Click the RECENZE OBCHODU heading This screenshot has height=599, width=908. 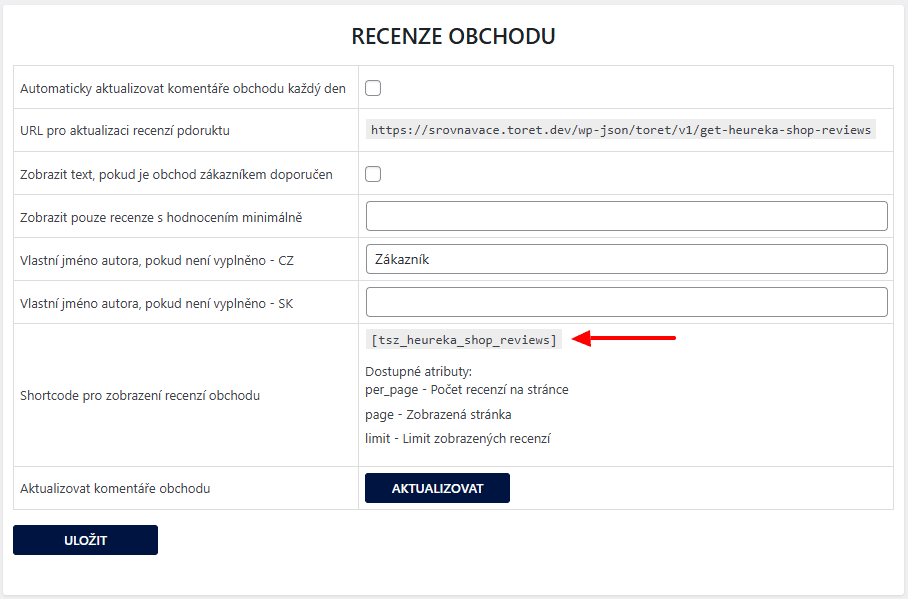tap(453, 36)
